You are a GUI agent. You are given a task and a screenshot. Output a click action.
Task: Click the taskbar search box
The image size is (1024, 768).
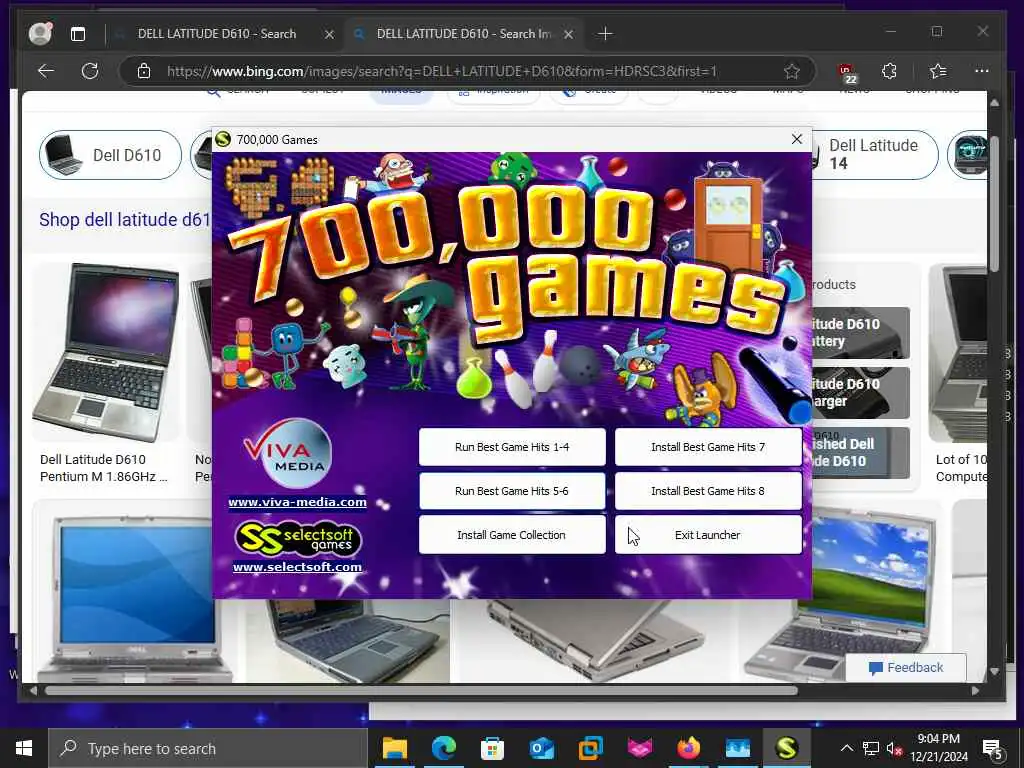(208, 748)
